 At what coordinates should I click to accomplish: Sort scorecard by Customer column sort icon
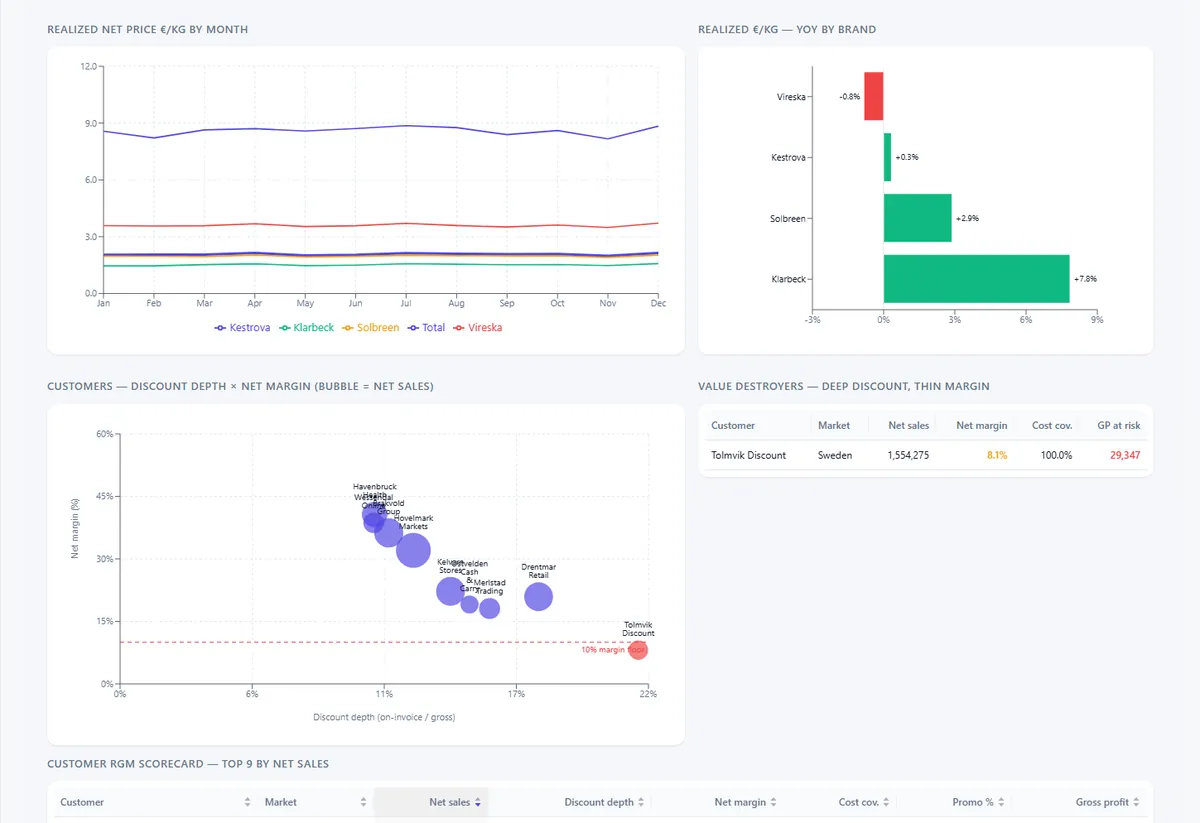point(247,802)
